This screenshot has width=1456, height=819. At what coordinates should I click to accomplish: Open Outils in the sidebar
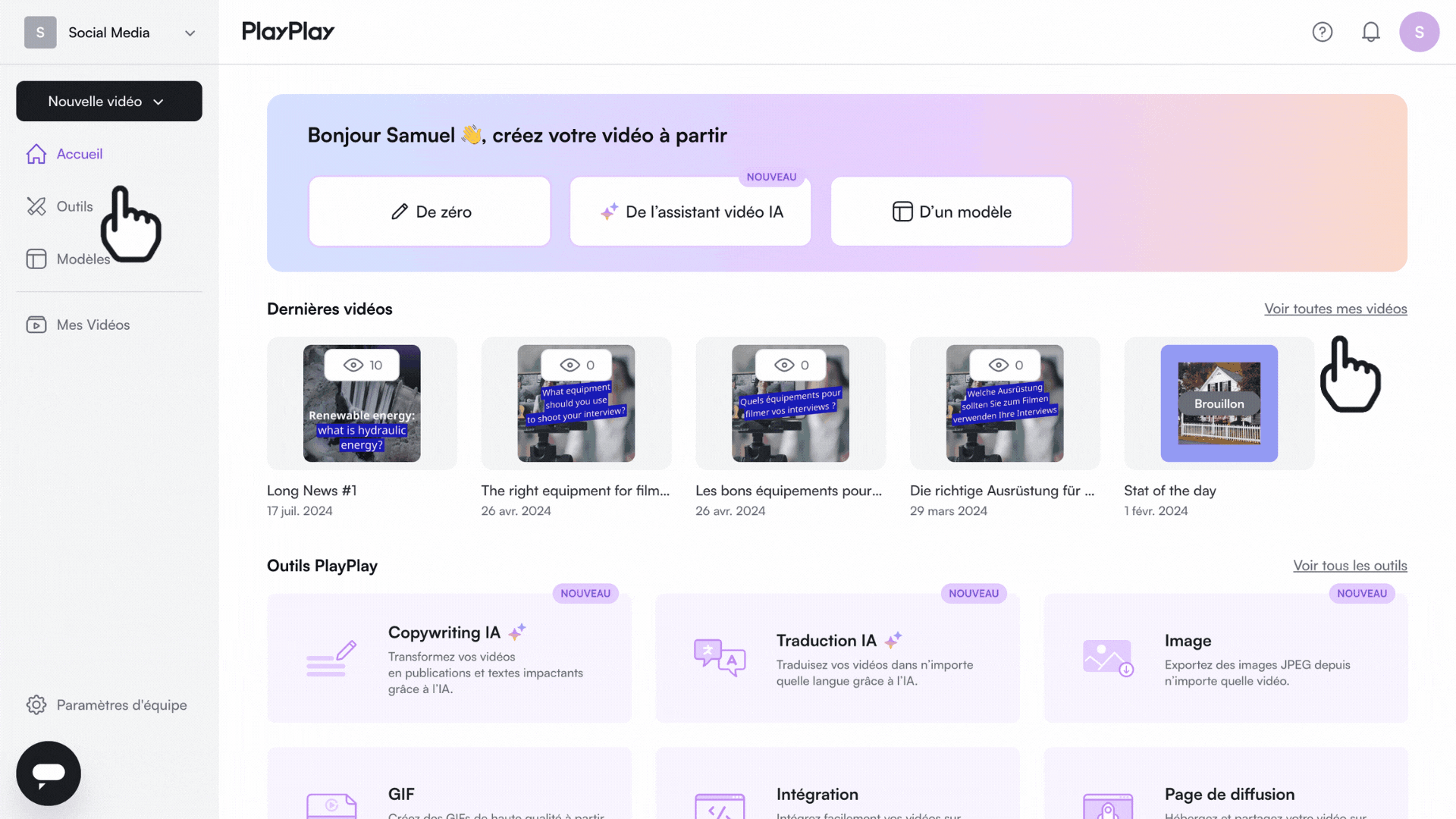(75, 206)
